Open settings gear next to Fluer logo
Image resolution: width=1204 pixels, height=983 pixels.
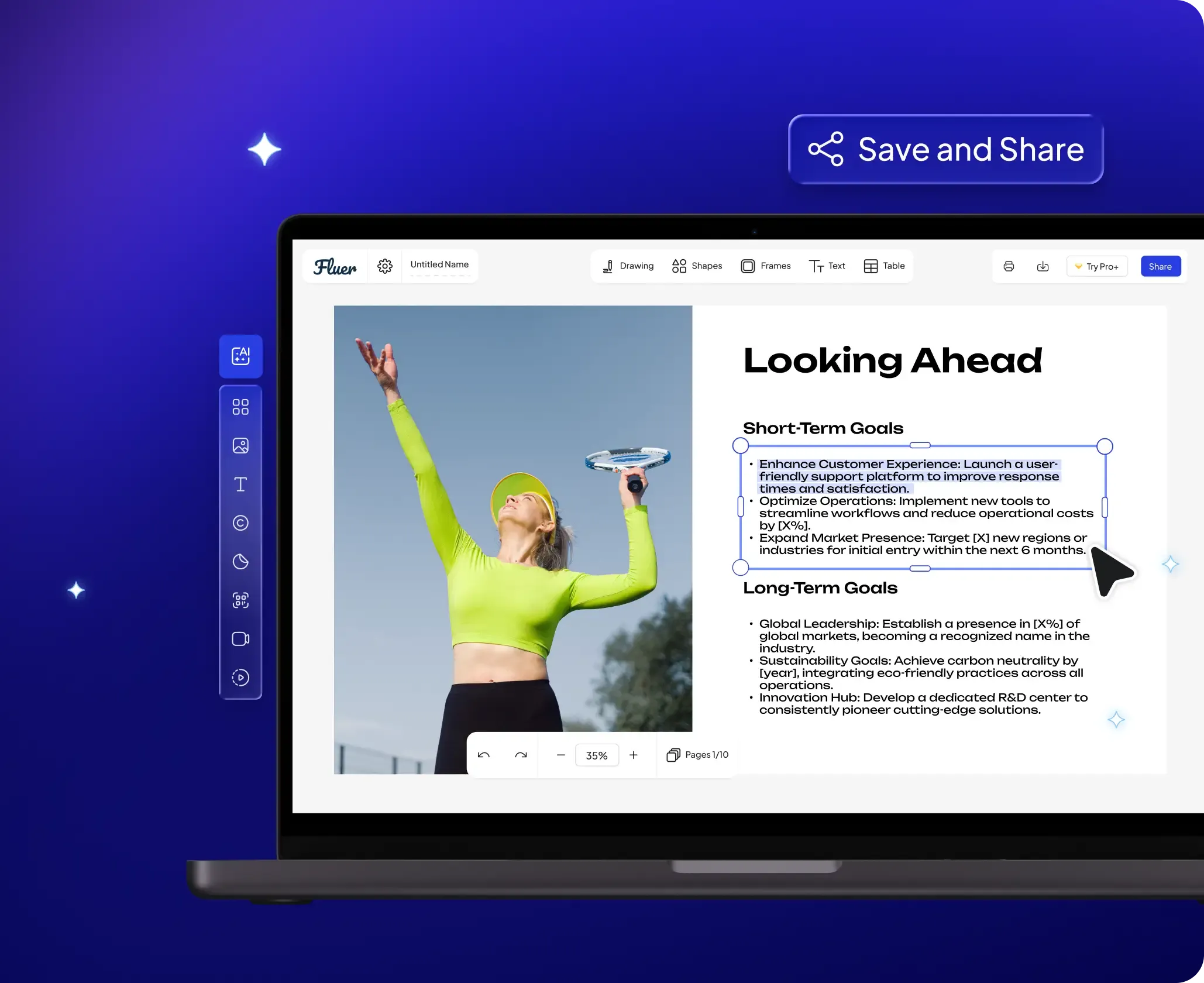384,266
